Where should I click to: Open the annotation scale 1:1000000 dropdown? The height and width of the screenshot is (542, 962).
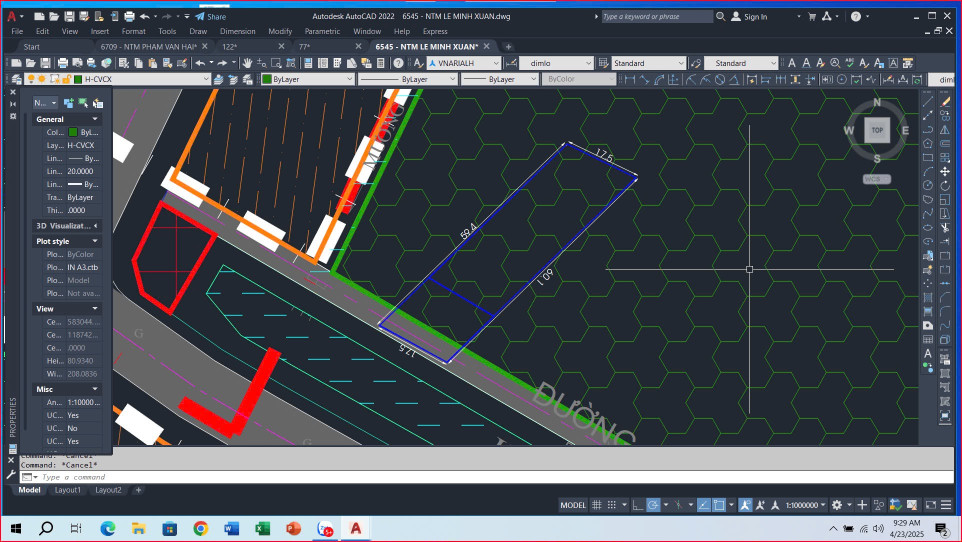pos(804,505)
